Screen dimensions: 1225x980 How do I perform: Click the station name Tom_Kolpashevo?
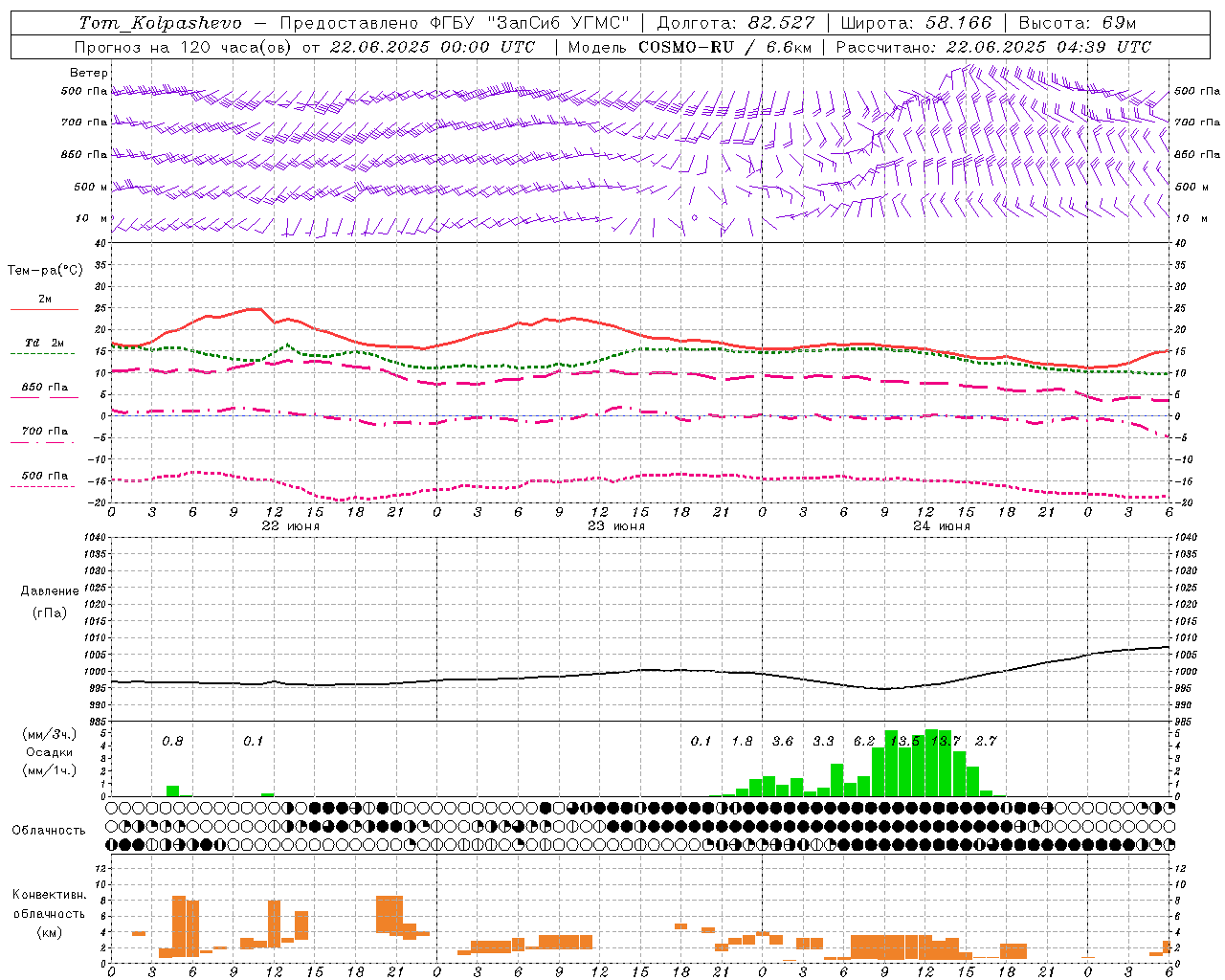pos(160,23)
